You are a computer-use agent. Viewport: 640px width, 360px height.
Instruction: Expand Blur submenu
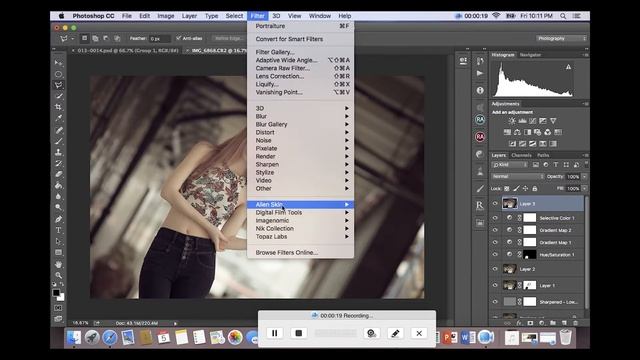[300, 116]
